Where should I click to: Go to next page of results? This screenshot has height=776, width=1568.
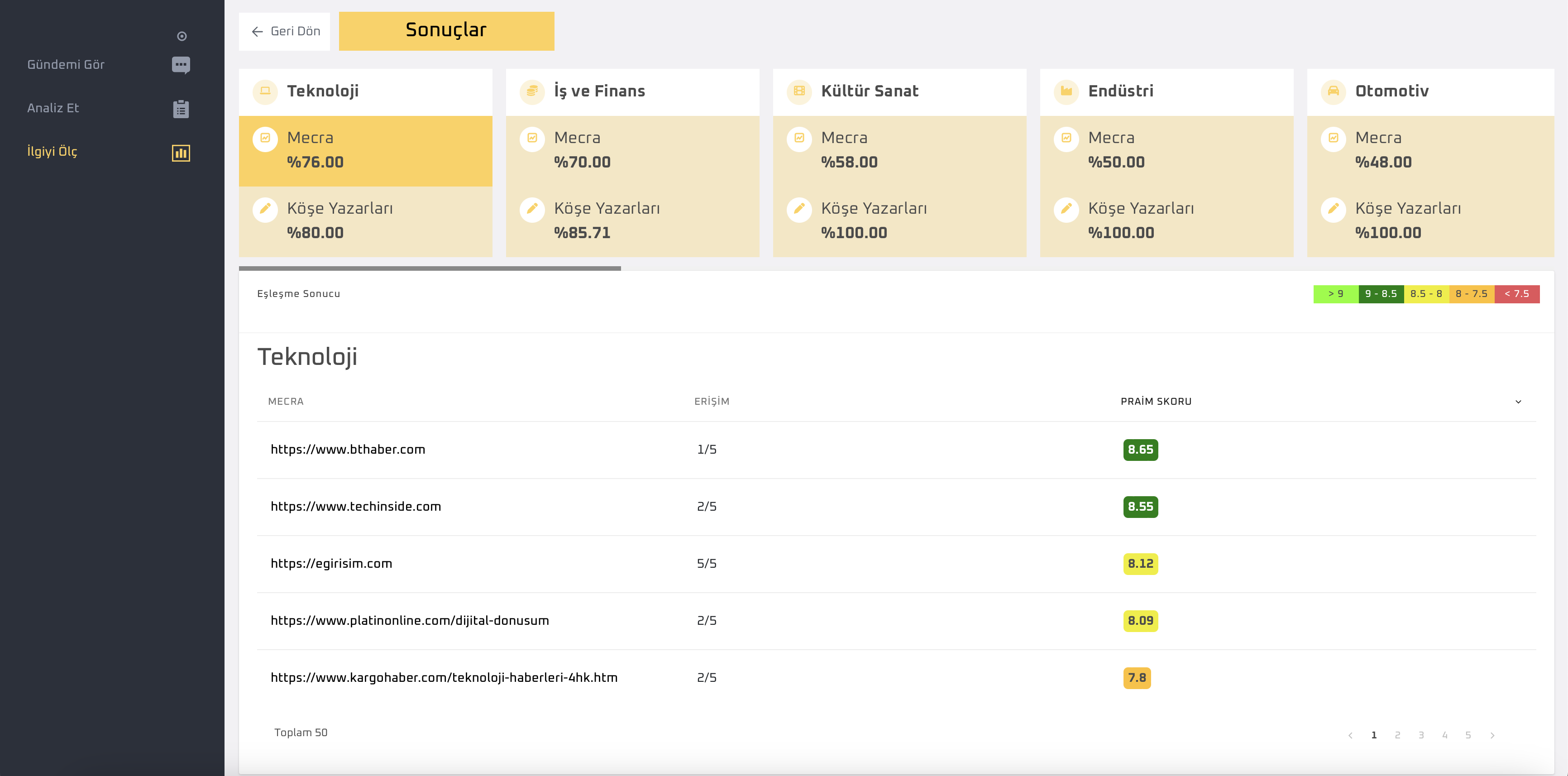[x=1492, y=735]
